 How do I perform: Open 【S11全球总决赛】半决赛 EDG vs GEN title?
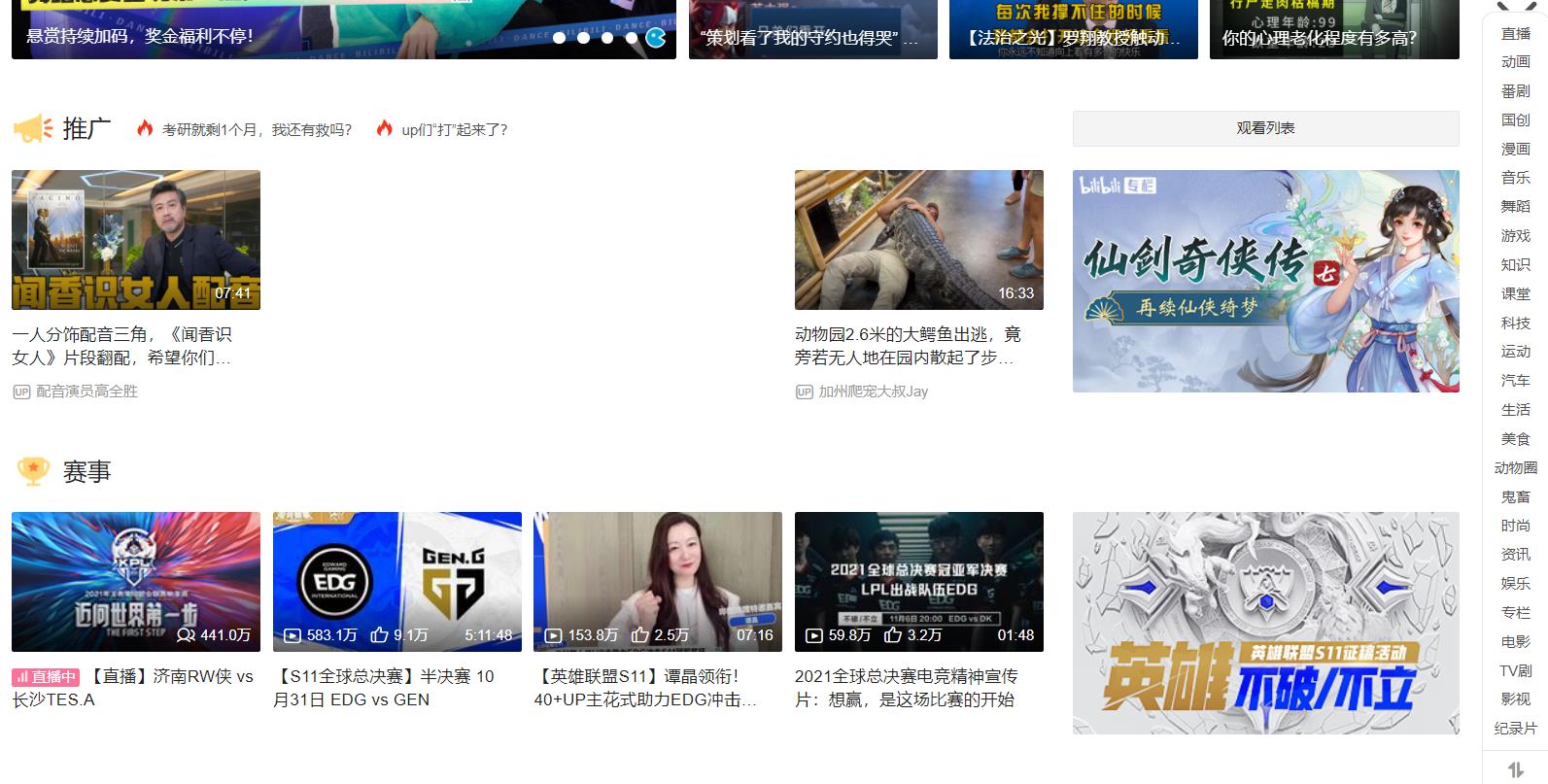pos(384,688)
